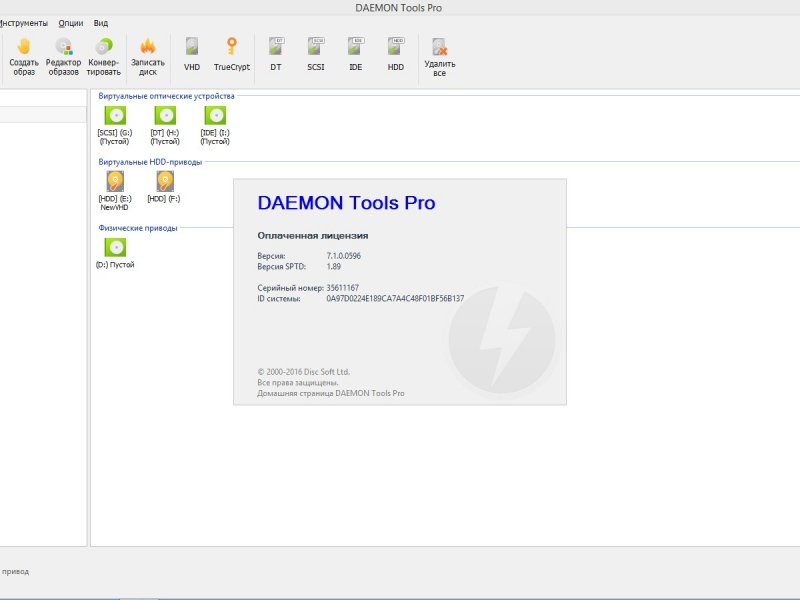The height and width of the screenshot is (600, 800).
Task: Click the VHD toolbar icon
Action: (x=192, y=54)
